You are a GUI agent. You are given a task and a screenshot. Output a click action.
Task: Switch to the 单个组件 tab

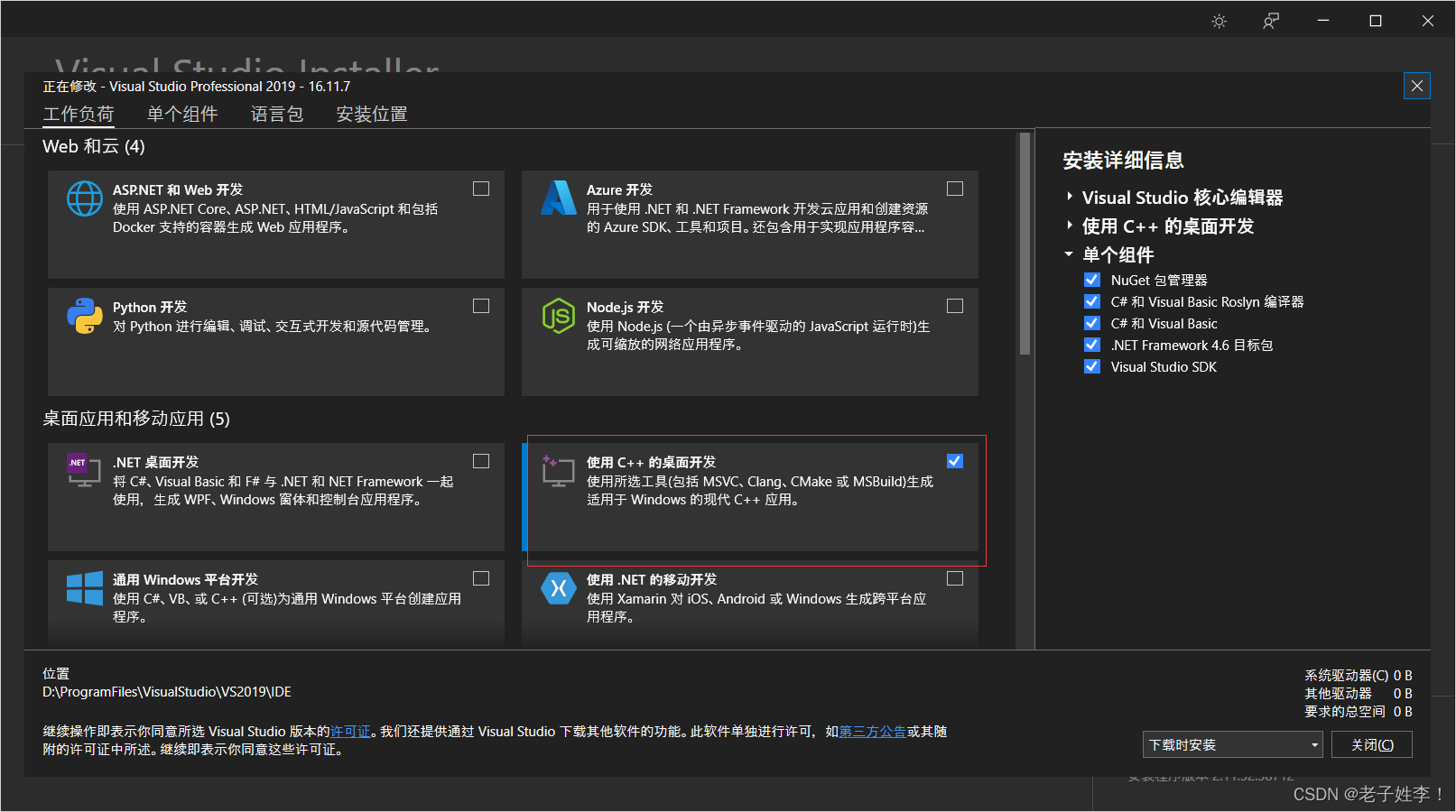click(x=182, y=115)
